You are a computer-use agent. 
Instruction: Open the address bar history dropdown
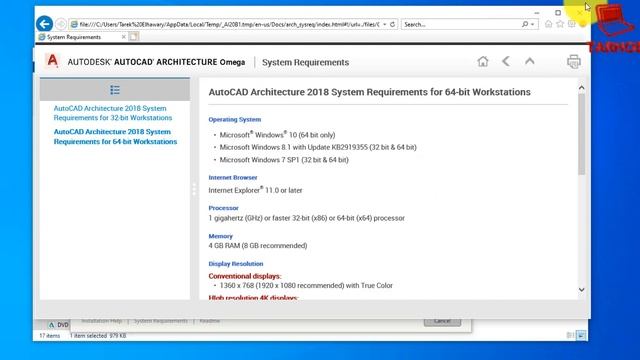[384, 24]
